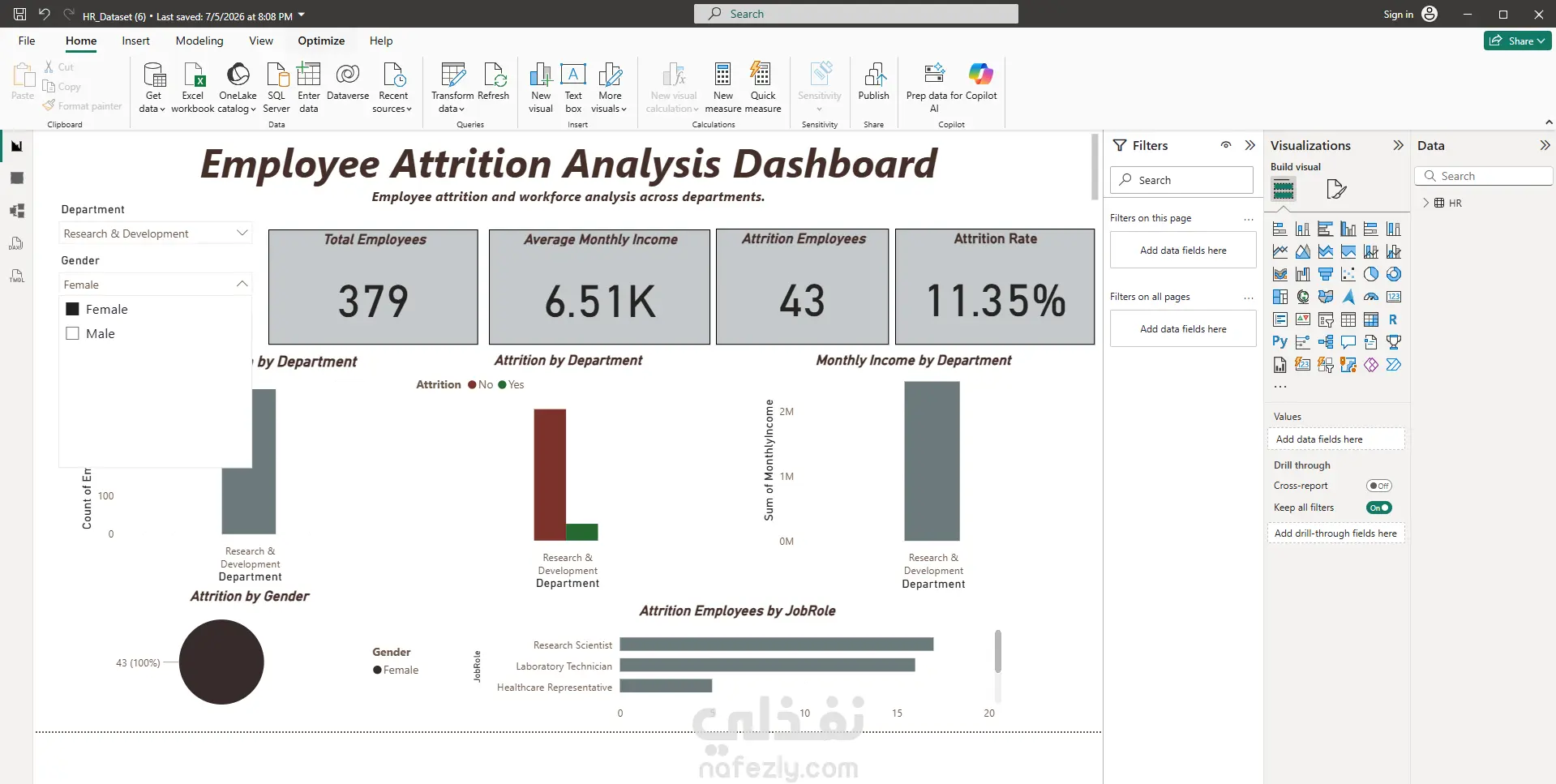Image resolution: width=1556 pixels, height=784 pixels.
Task: Collapse the Filters pane
Action: click(x=1250, y=145)
